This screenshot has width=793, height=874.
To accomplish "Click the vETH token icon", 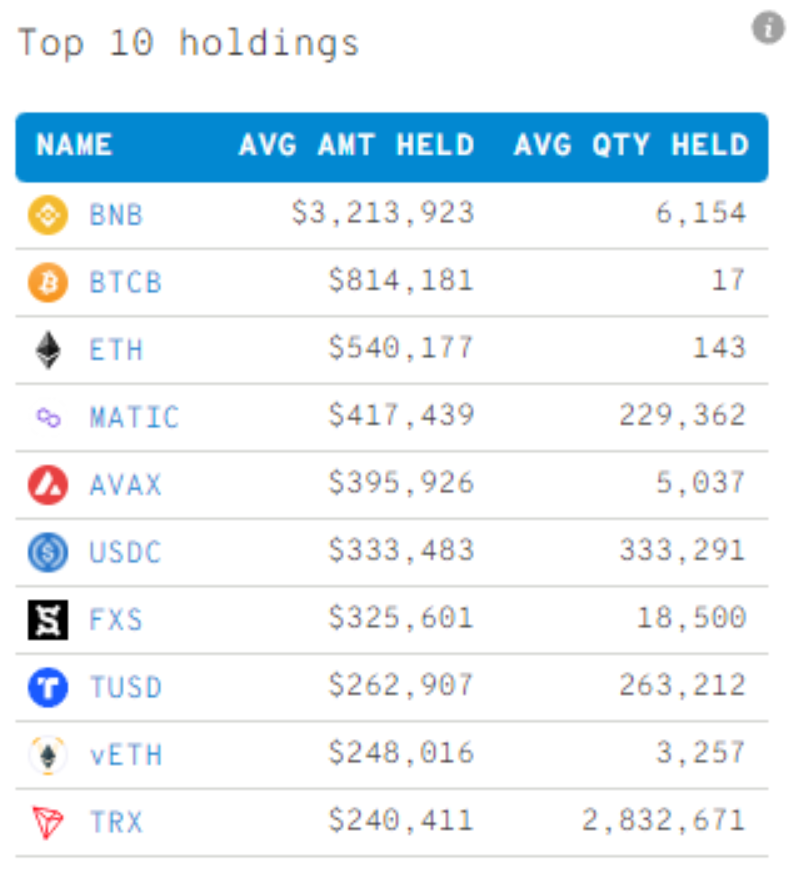I will click(48, 755).
